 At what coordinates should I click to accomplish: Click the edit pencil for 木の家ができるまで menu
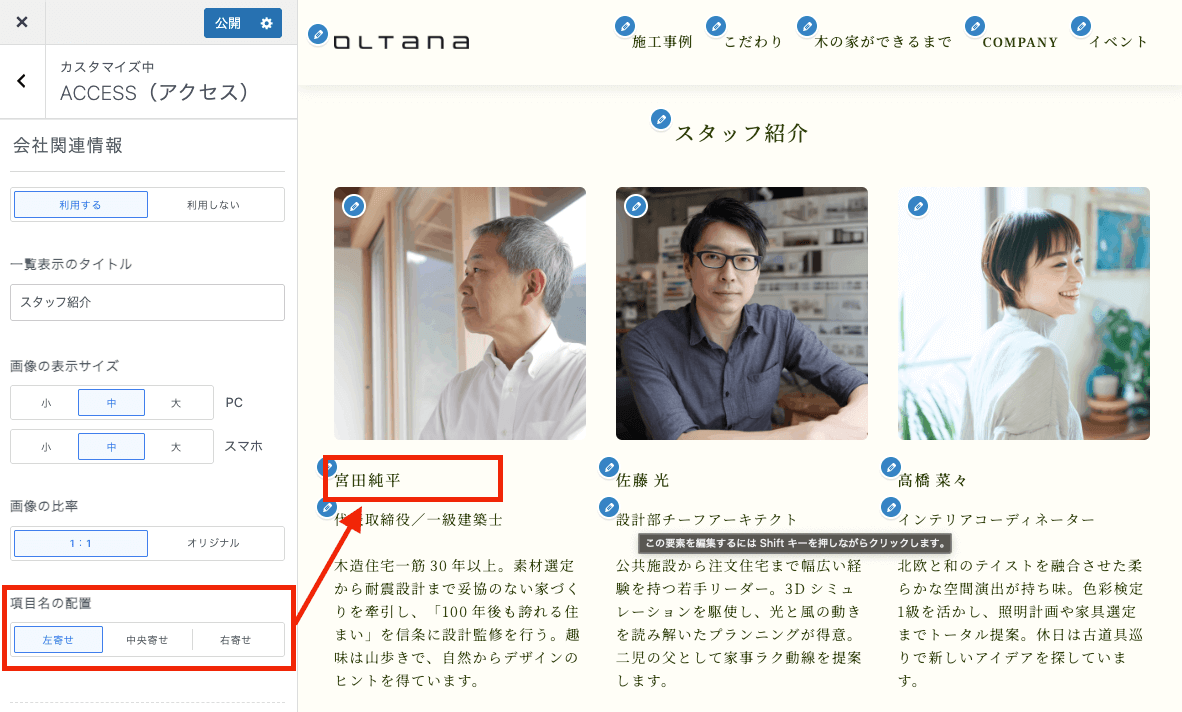pyautogui.click(x=807, y=26)
